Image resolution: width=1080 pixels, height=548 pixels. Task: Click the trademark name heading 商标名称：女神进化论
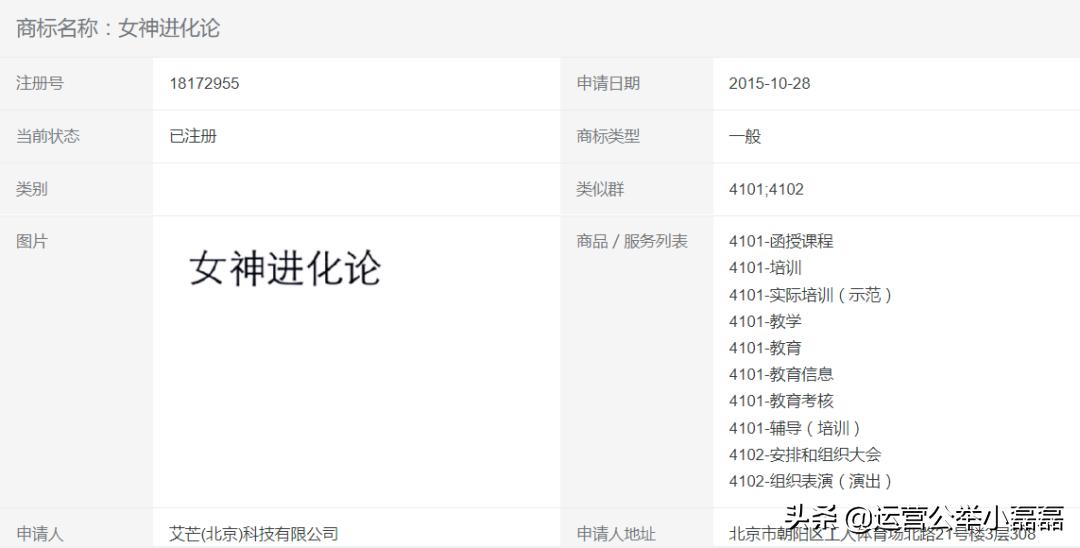pyautogui.click(x=118, y=28)
